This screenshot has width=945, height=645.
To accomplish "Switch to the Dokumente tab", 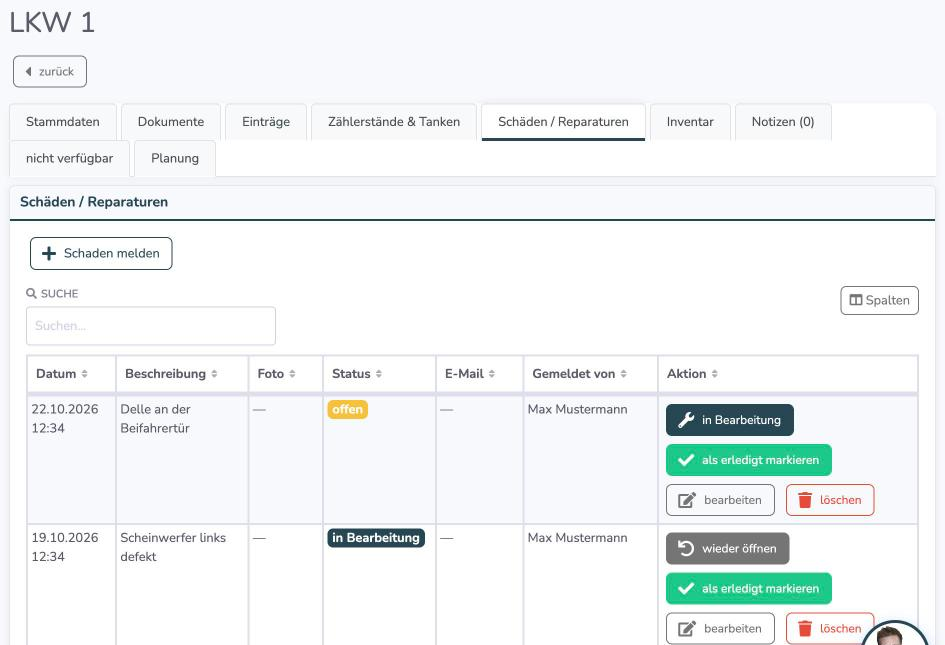I will pos(171,122).
